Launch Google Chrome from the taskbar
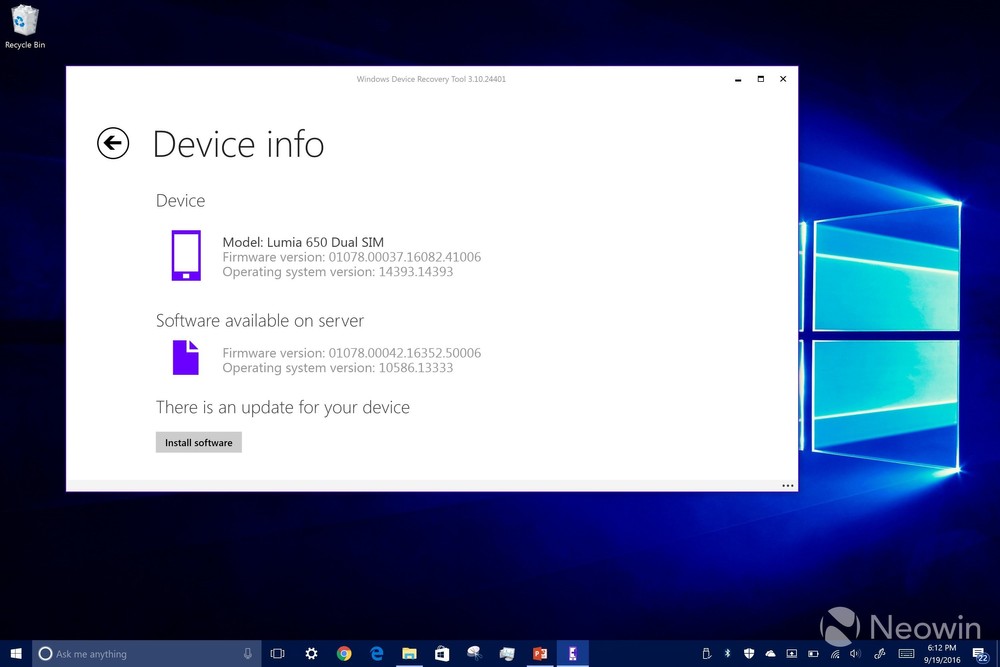This screenshot has height=667, width=1000. [344, 654]
